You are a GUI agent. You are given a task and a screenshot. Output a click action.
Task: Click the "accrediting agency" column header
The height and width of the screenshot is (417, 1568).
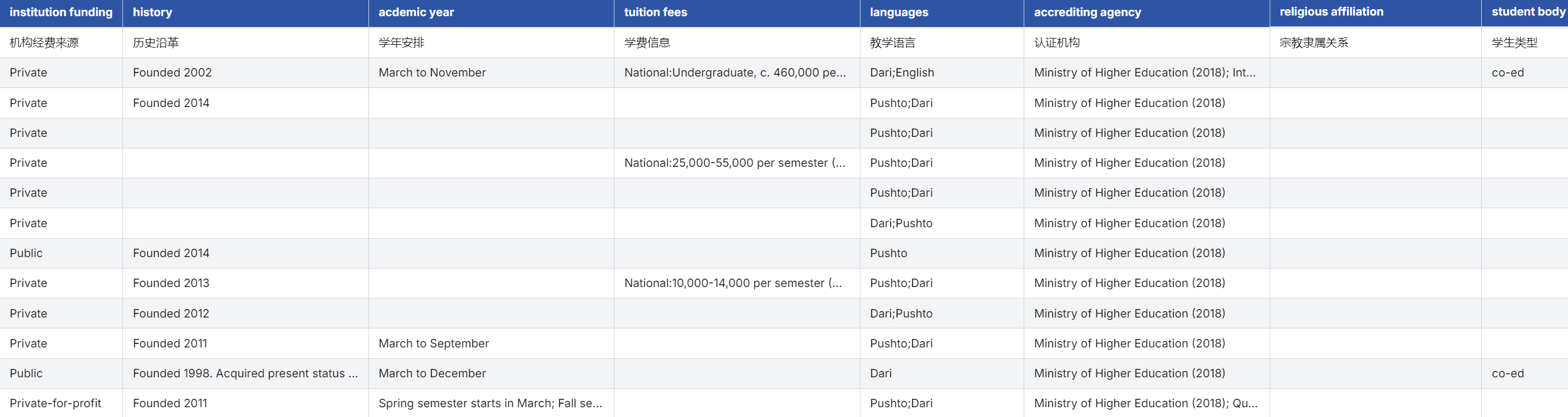click(x=1087, y=12)
